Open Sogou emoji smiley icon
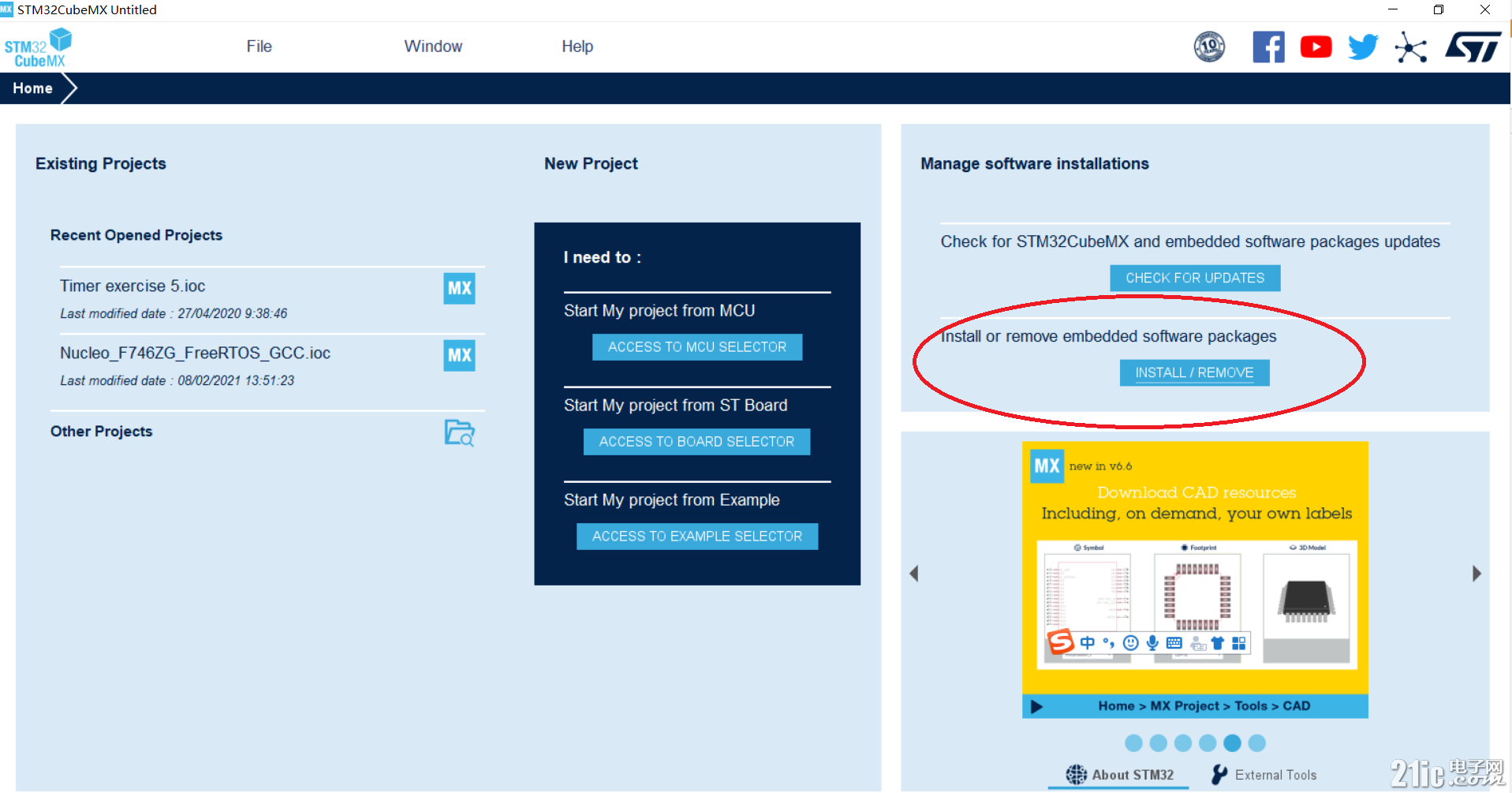This screenshot has height=793, width=1512. click(x=1130, y=643)
